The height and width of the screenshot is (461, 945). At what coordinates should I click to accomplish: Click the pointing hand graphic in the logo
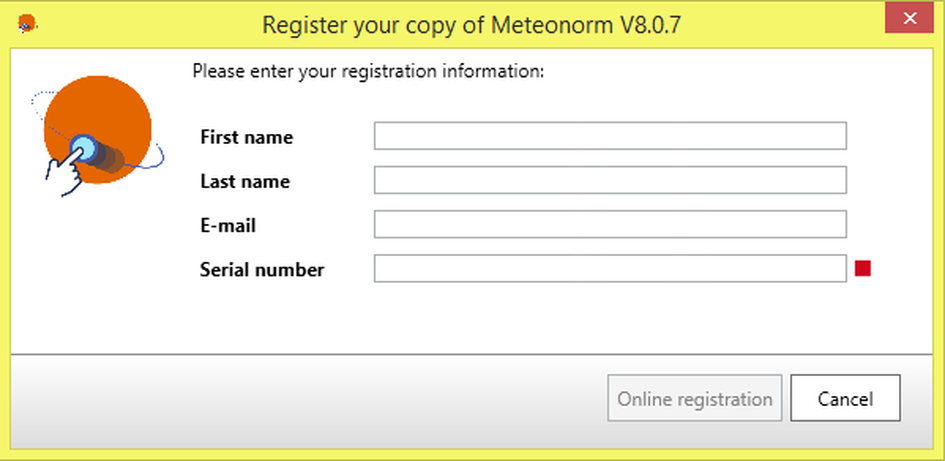64,172
